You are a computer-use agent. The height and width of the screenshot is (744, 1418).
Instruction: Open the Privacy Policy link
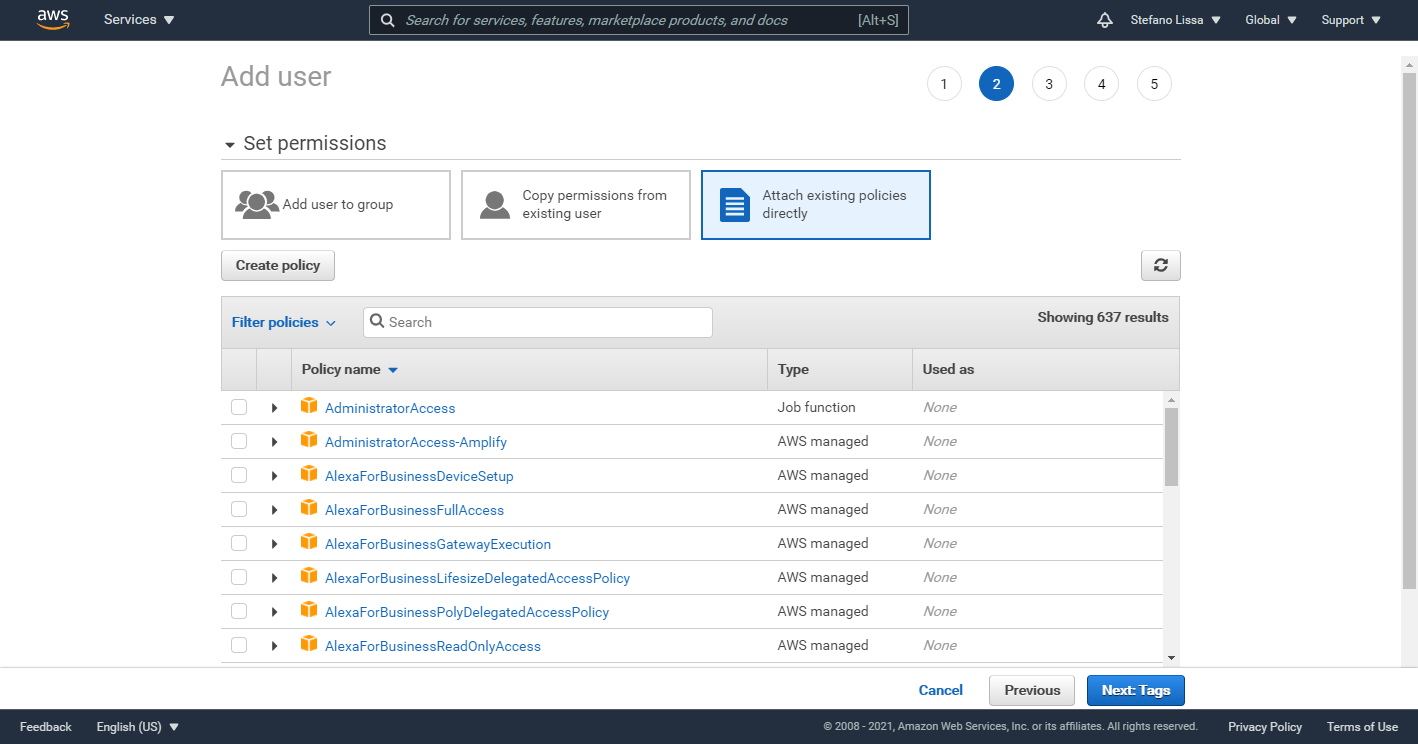click(1265, 727)
